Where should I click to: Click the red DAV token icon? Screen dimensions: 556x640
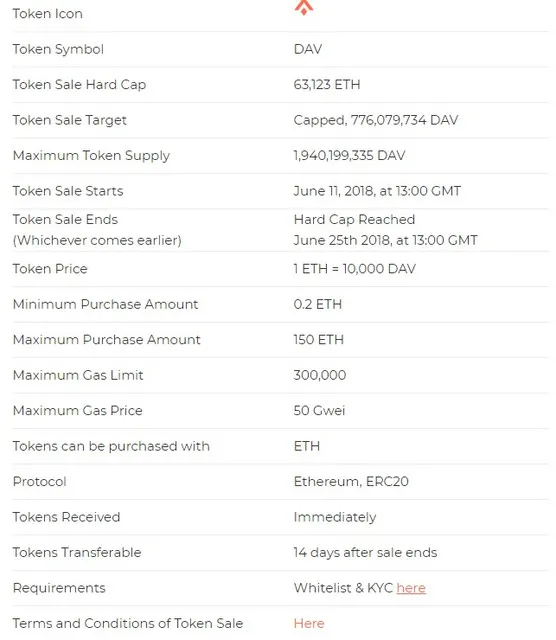(304, 7)
